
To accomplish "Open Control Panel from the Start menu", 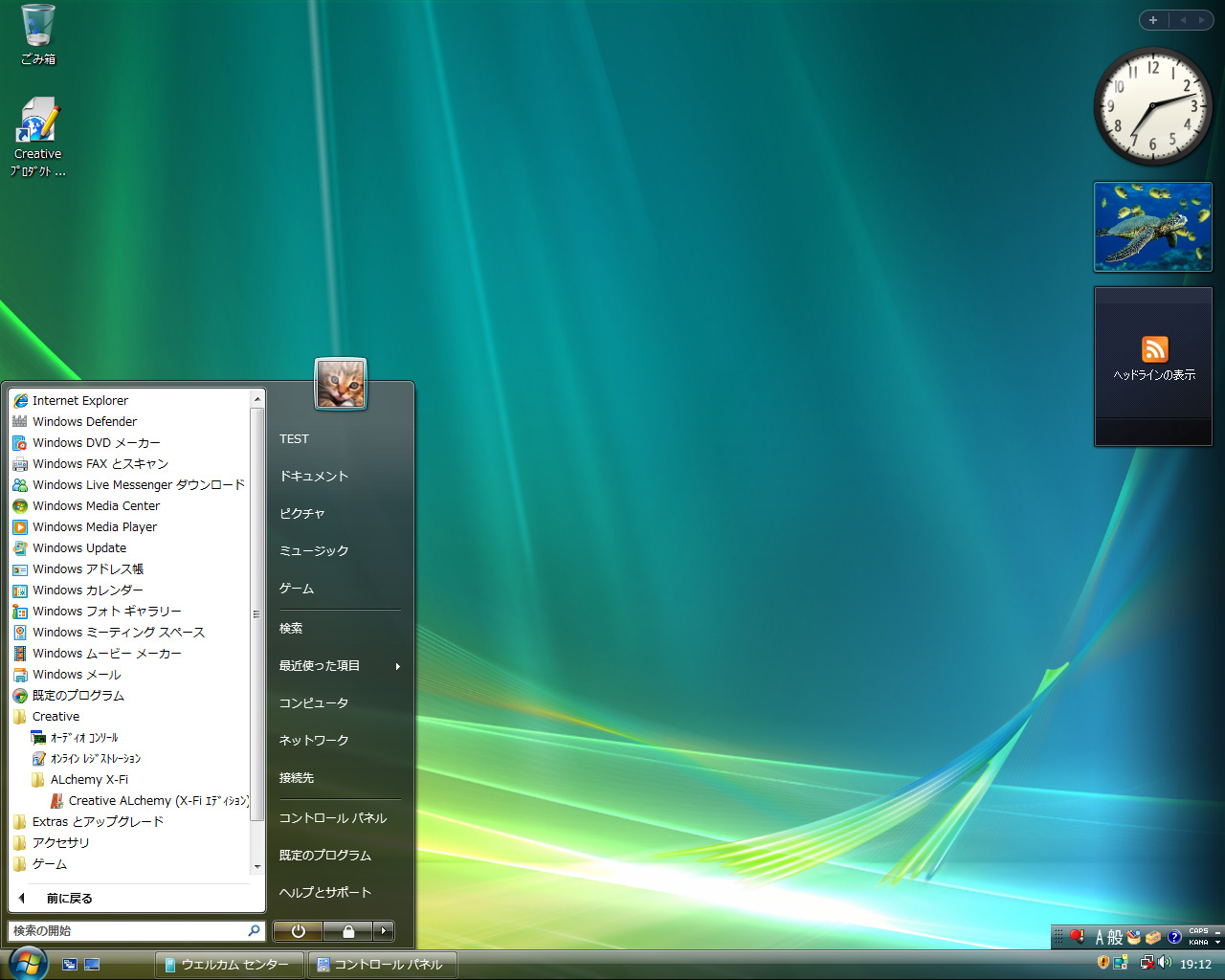I will [332, 818].
